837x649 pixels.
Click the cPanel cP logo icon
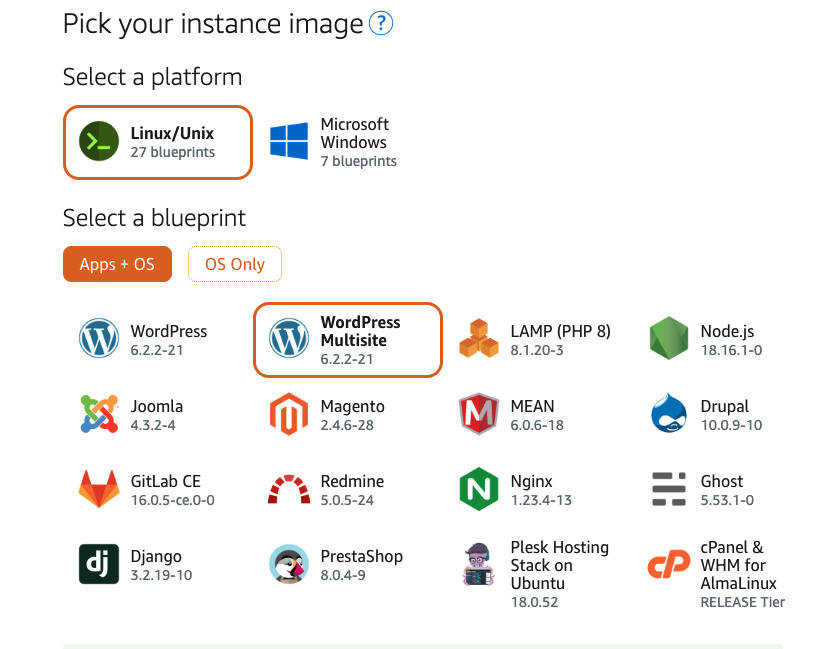click(x=669, y=564)
